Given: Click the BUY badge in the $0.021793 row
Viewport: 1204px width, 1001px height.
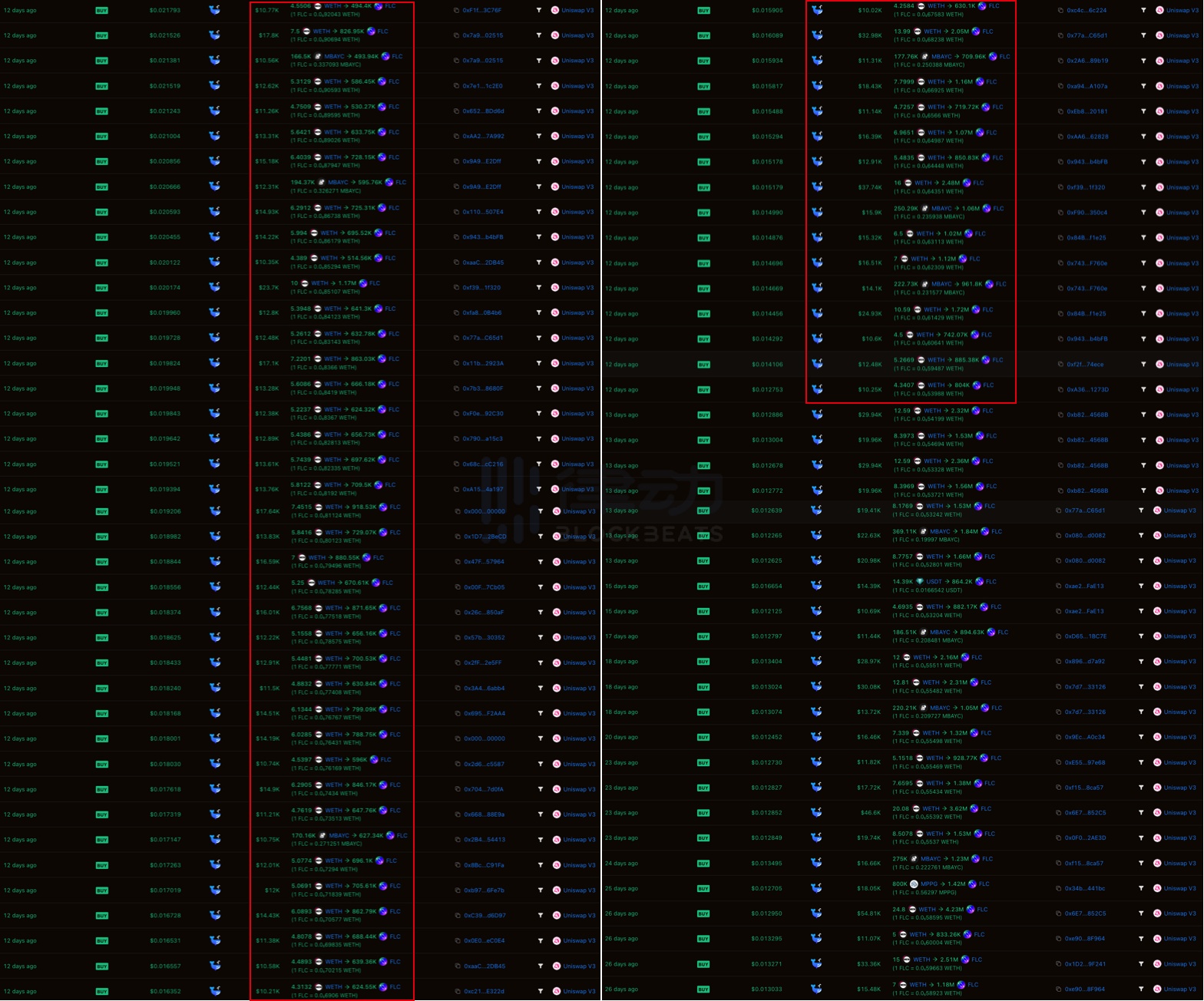Looking at the screenshot, I should click(101, 11).
